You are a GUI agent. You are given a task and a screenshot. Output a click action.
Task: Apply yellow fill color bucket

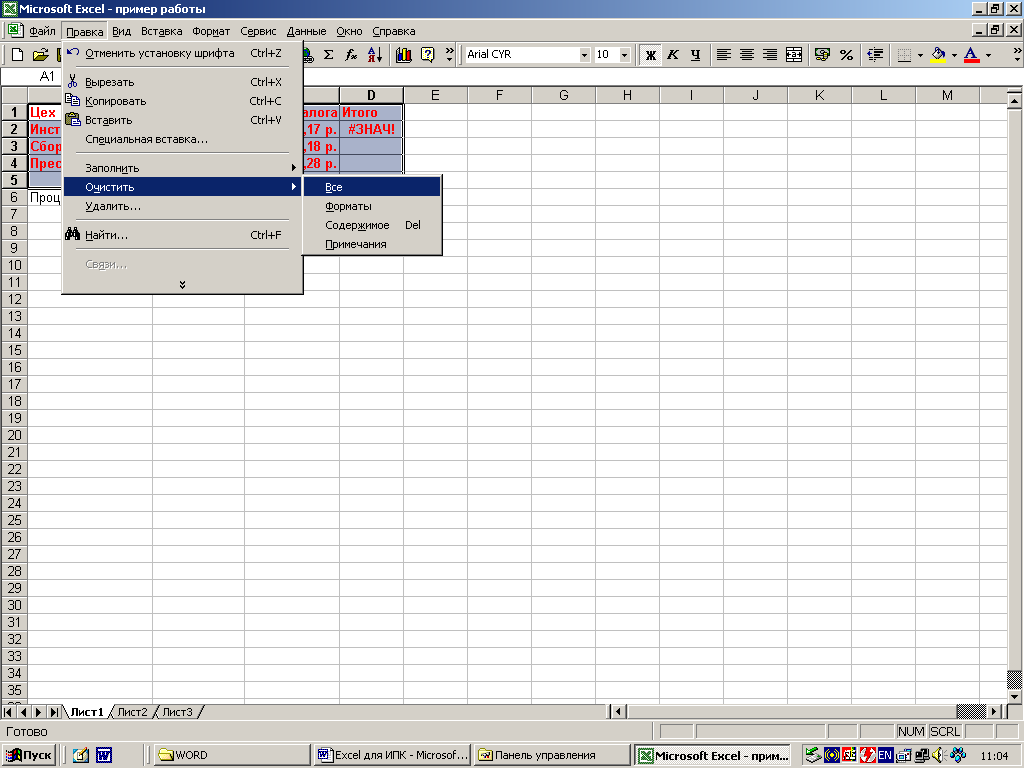point(938,55)
